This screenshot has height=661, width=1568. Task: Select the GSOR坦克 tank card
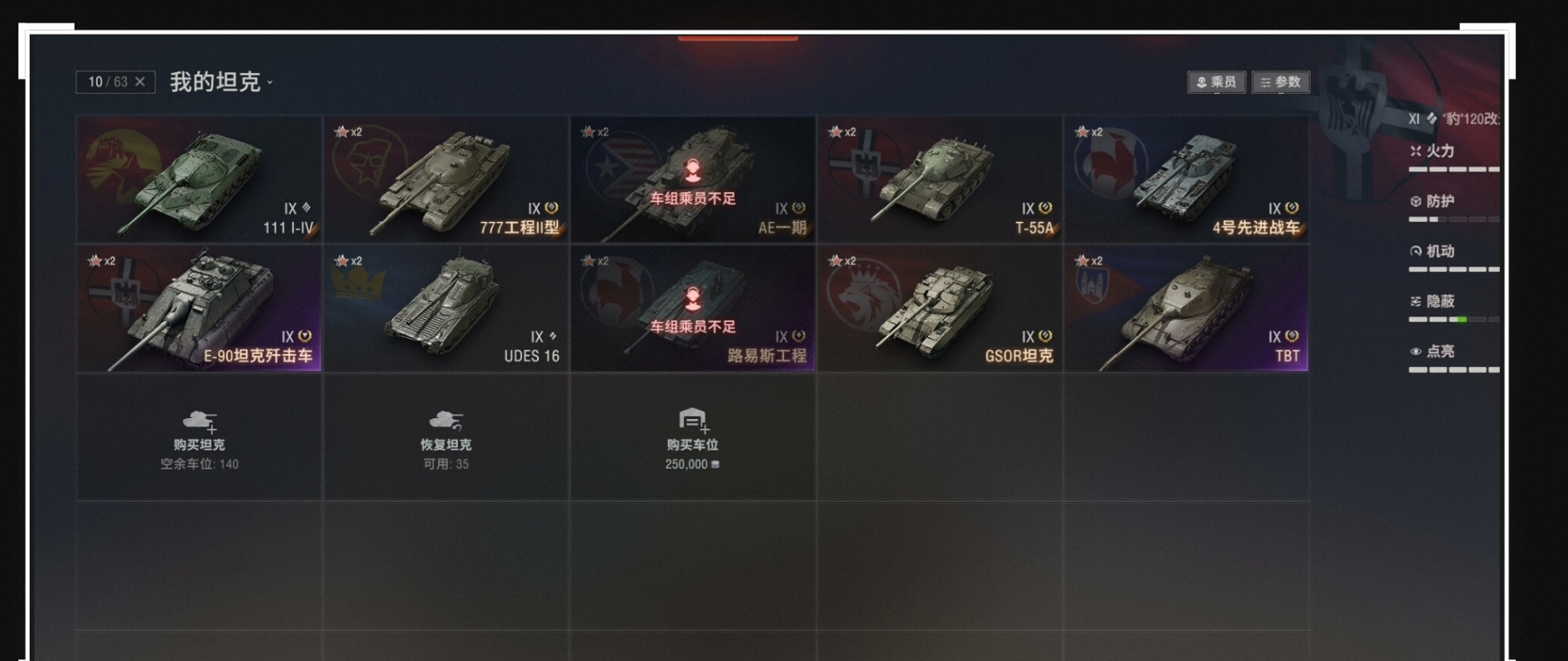pos(939,308)
